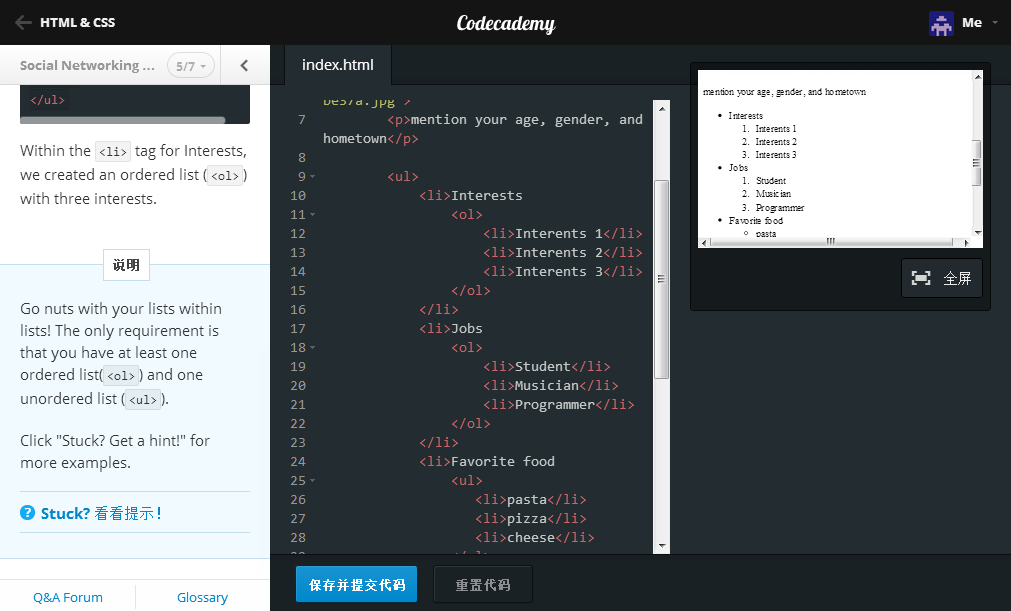Click the preview pane's right scroll arrow
Image resolution: width=1011 pixels, height=611 pixels.
pyautogui.click(x=966, y=241)
